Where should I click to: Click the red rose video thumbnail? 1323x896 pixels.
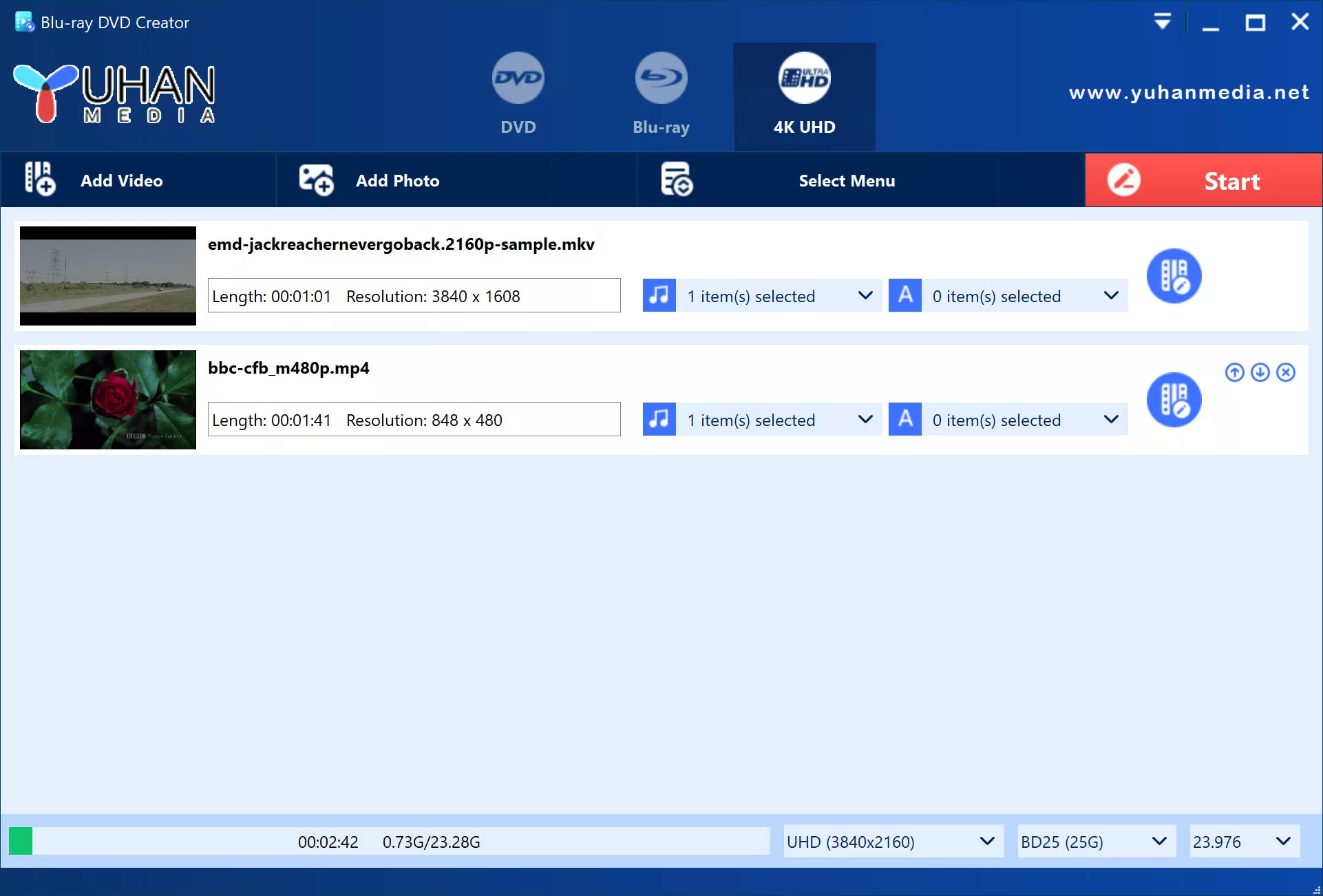pyautogui.click(x=108, y=400)
